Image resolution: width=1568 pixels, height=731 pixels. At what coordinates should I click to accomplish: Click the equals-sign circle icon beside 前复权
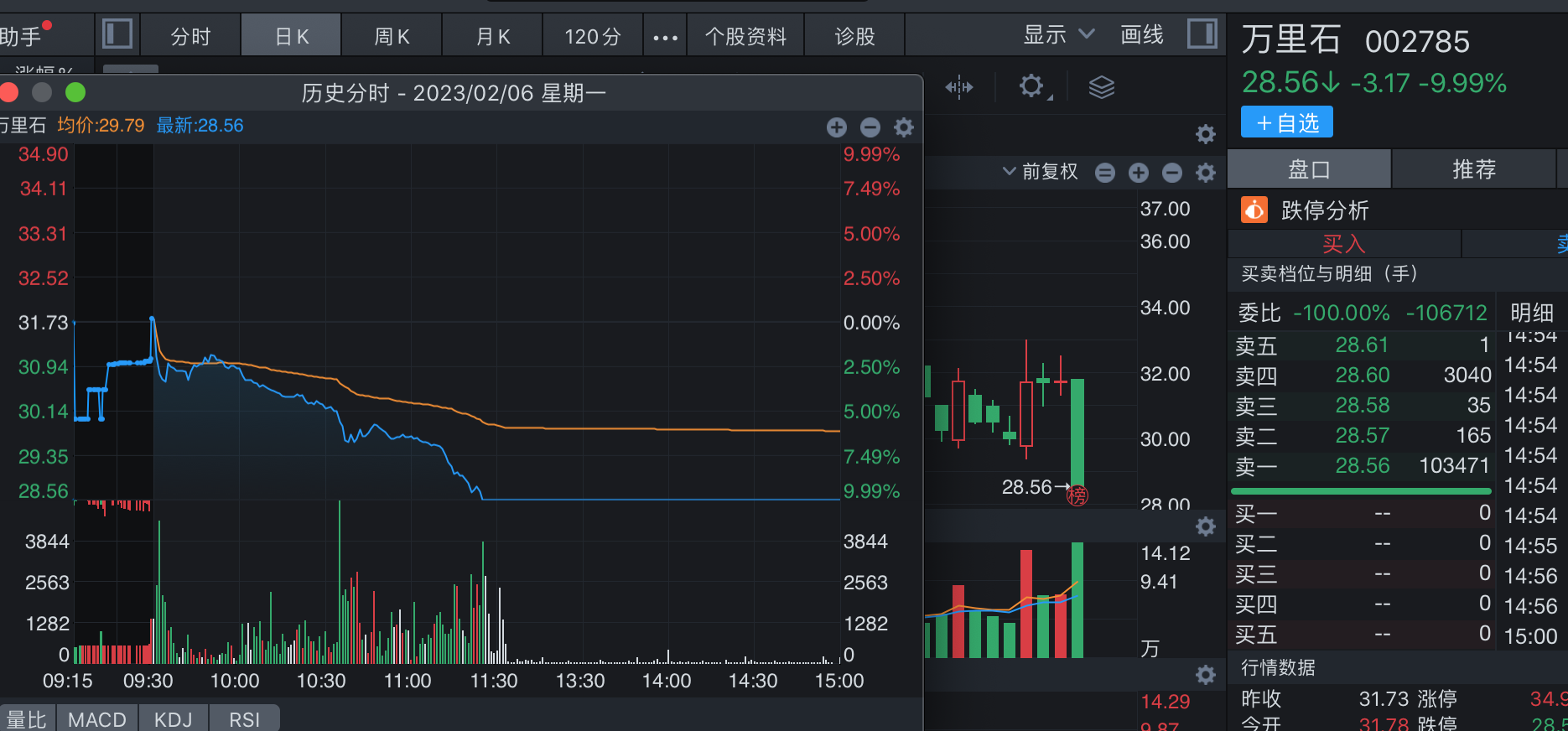click(1105, 173)
